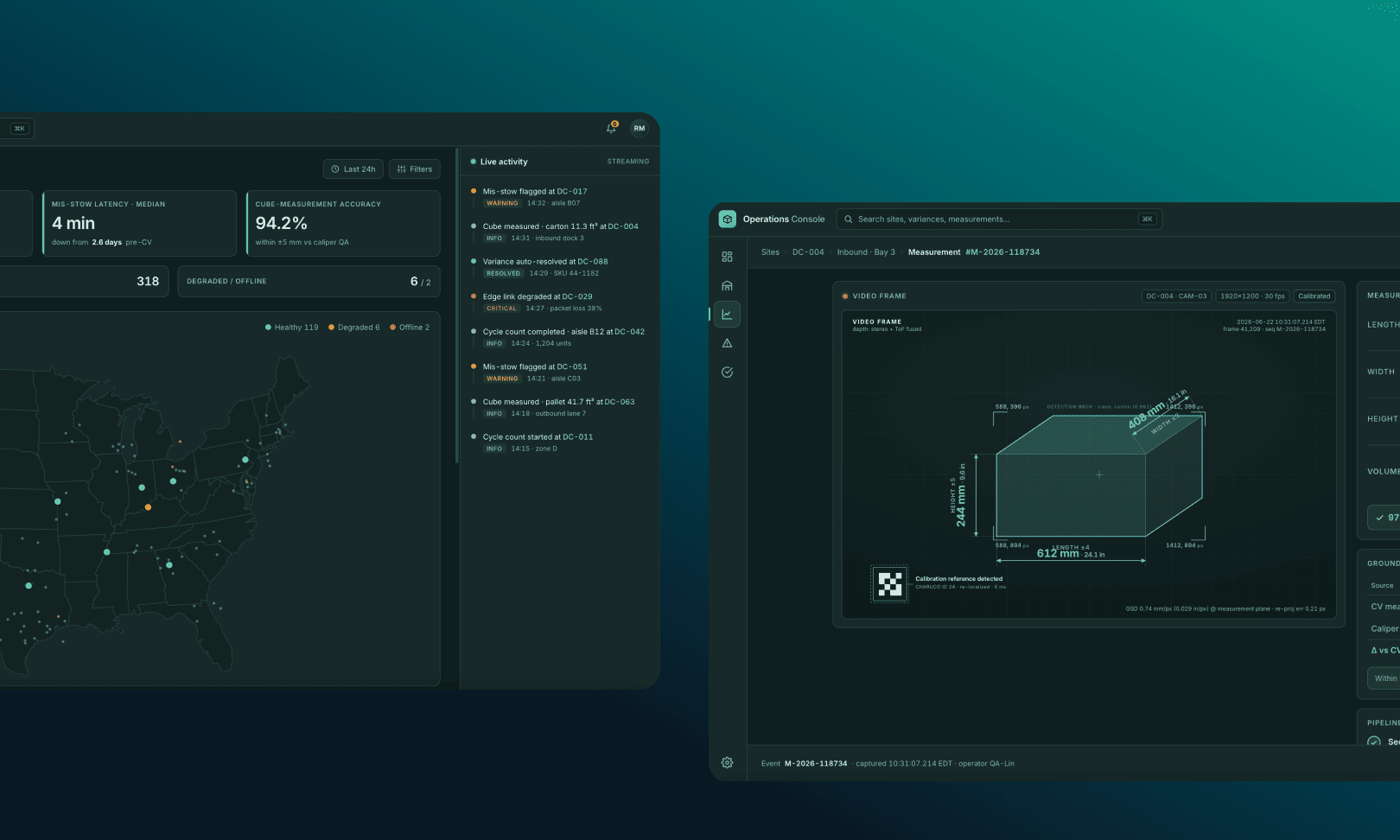
Task: Click the ChArUco calibration marker thumbnail
Action: pos(889,584)
